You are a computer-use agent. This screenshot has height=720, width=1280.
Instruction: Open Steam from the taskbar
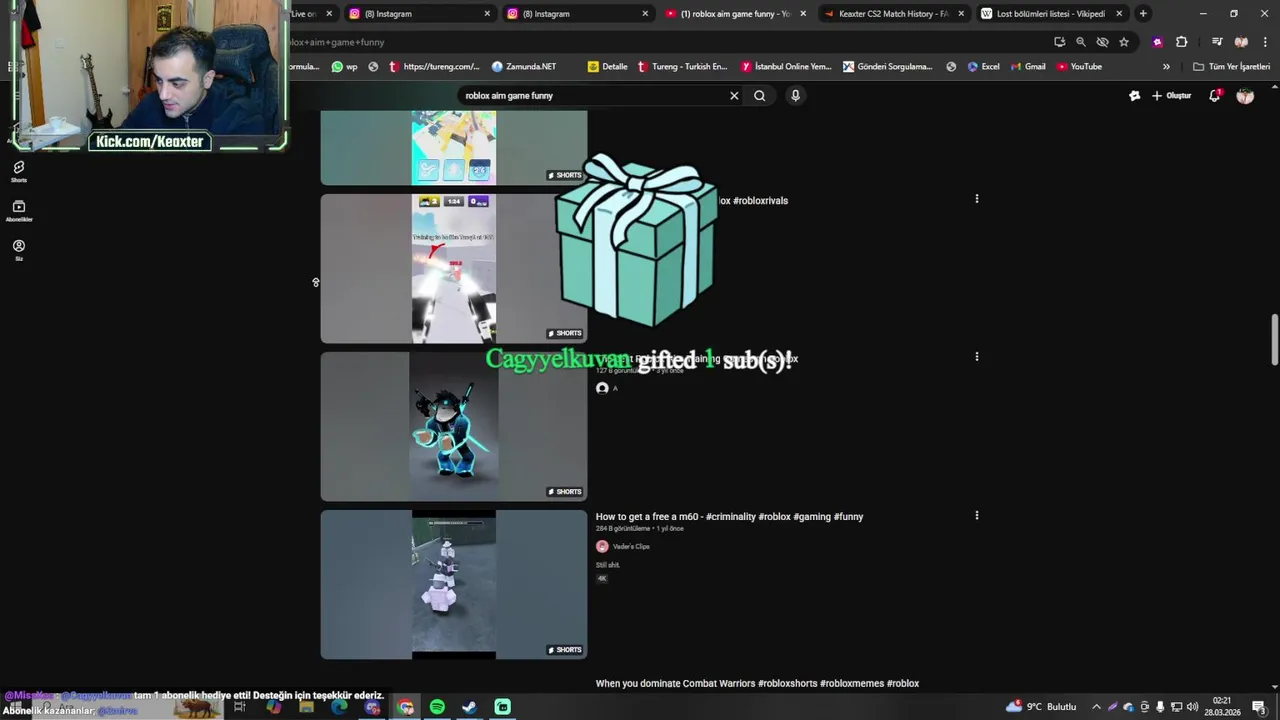click(469, 707)
